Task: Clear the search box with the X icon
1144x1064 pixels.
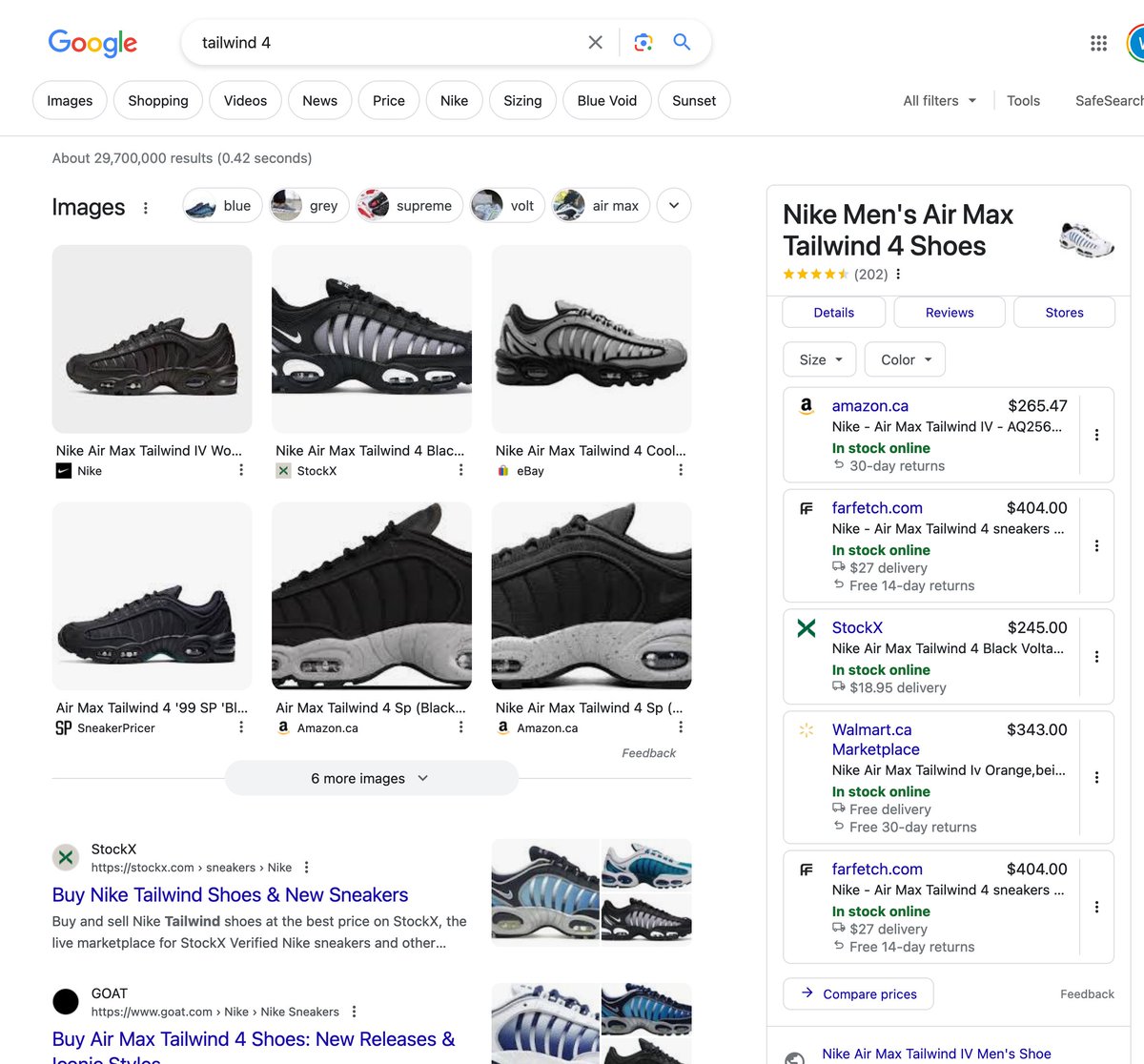Action: click(595, 42)
